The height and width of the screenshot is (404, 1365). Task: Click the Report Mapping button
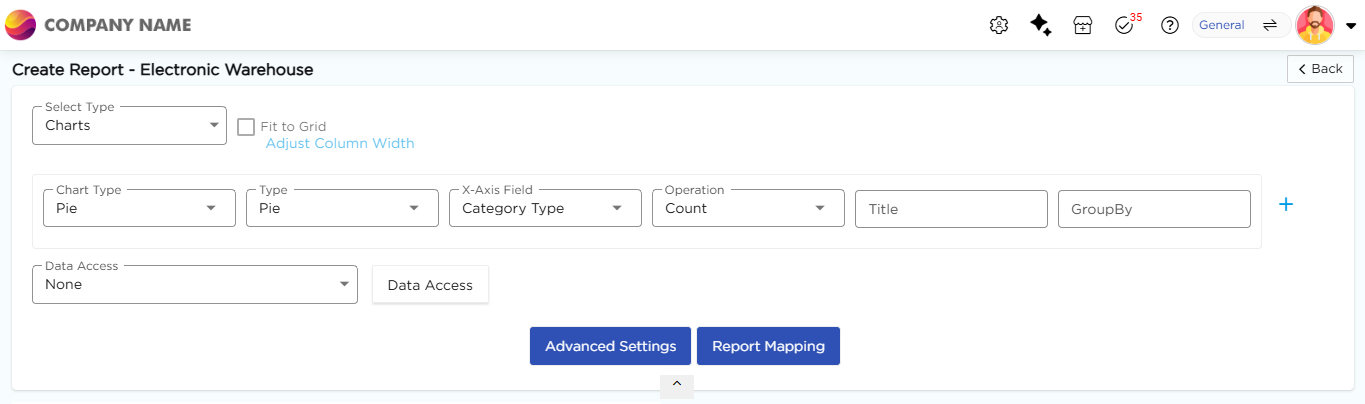[768, 346]
